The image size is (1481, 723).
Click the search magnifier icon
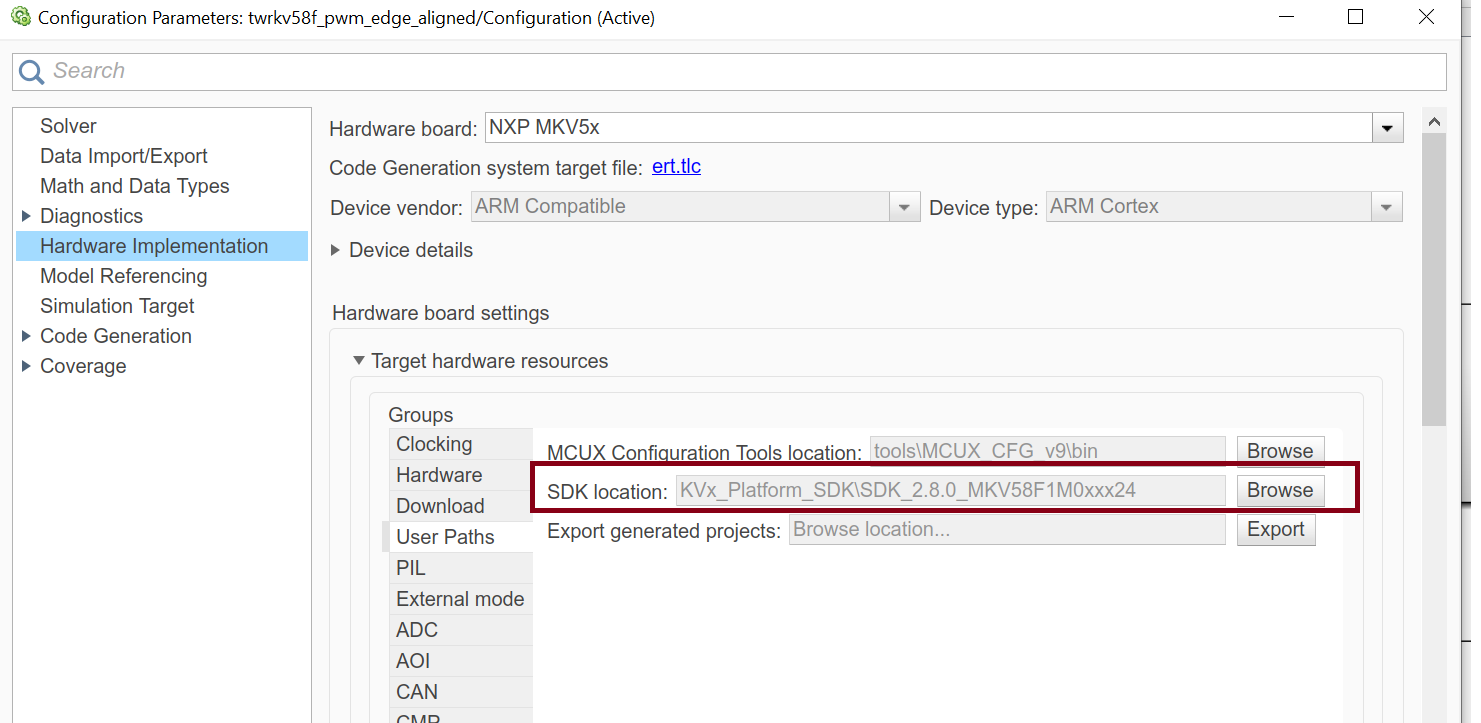pyautogui.click(x=31, y=71)
